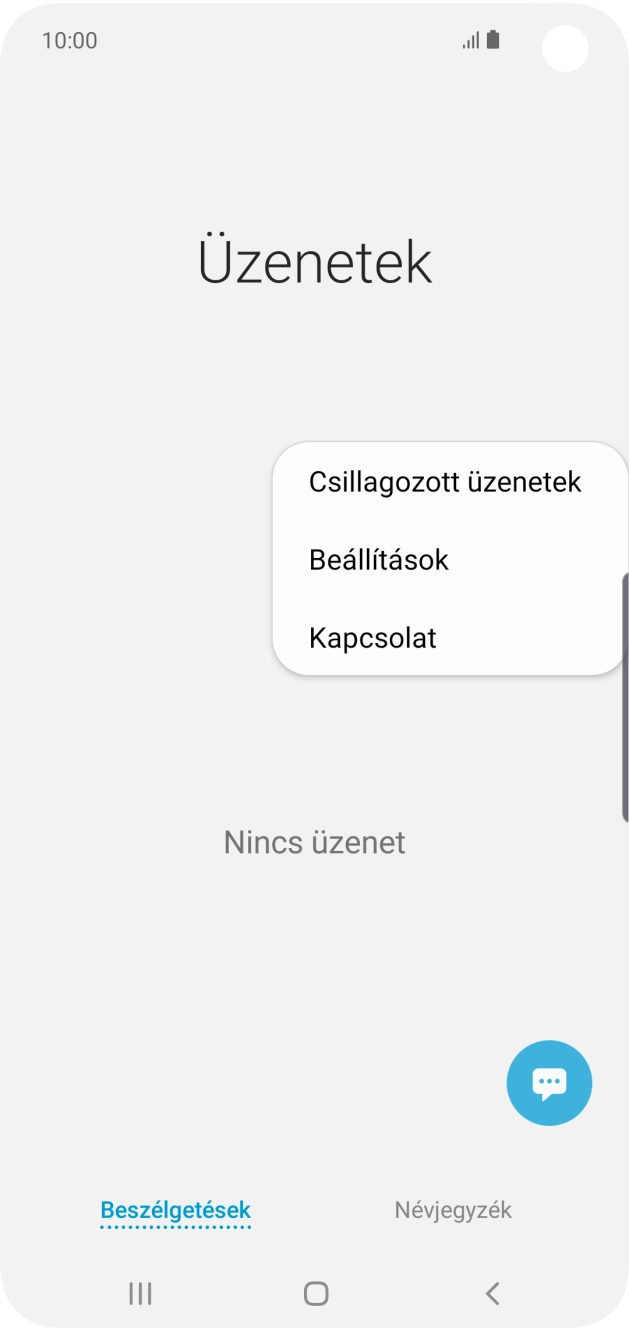The image size is (629, 1328).
Task: Choose Kapcsolat in the popup menu
Action: 372,637
